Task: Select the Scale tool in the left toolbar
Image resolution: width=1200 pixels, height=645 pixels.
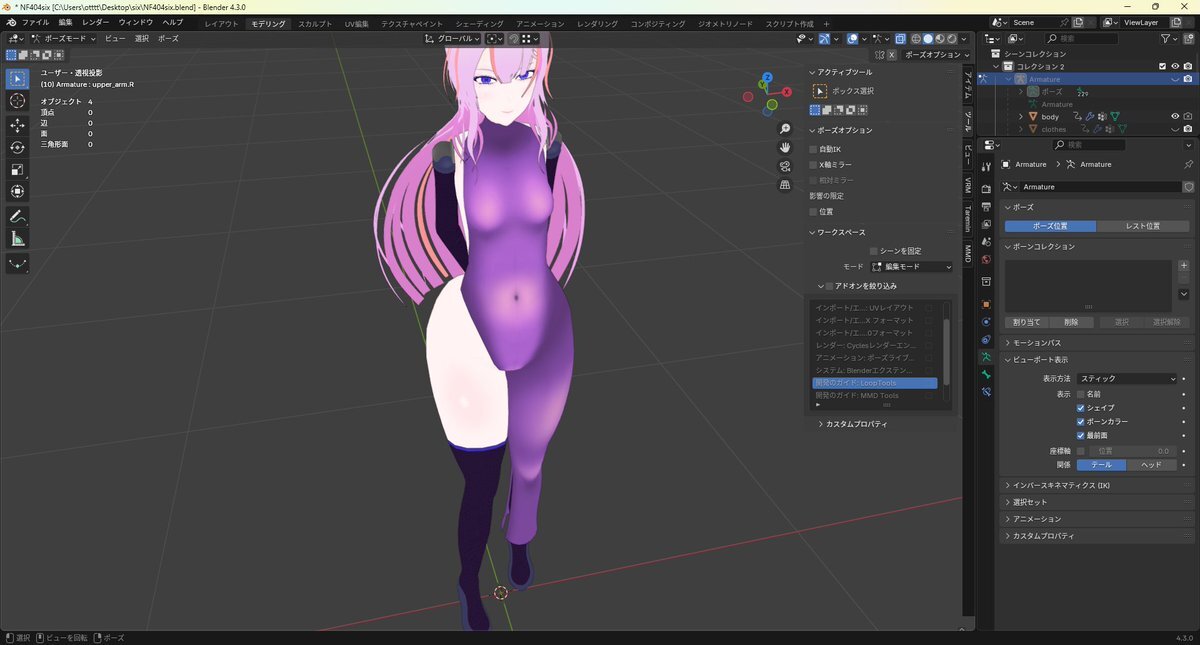Action: click(x=17, y=169)
